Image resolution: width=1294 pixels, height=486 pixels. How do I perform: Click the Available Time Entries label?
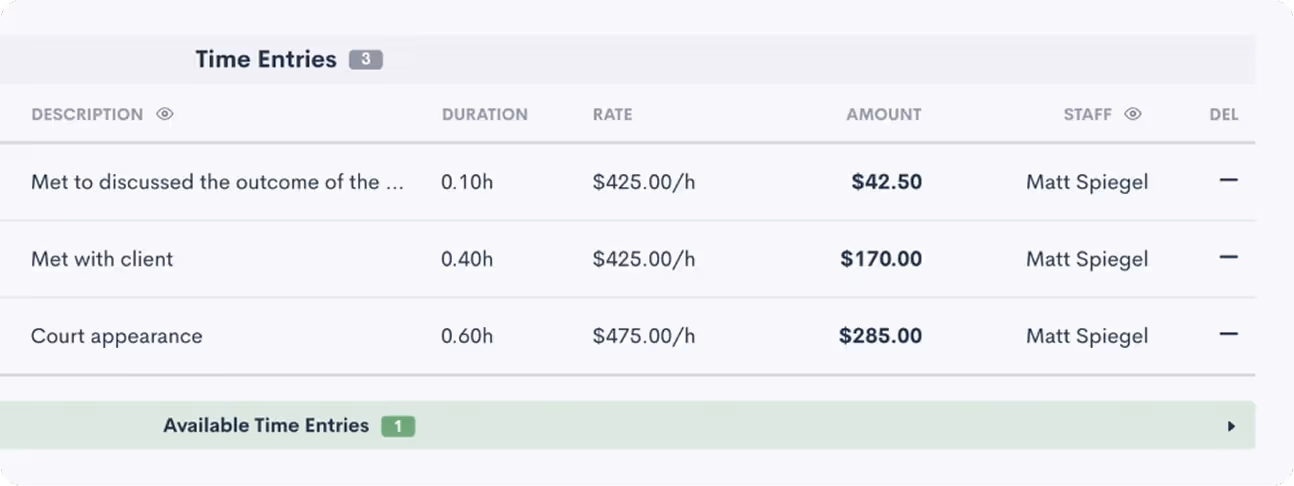coord(266,425)
